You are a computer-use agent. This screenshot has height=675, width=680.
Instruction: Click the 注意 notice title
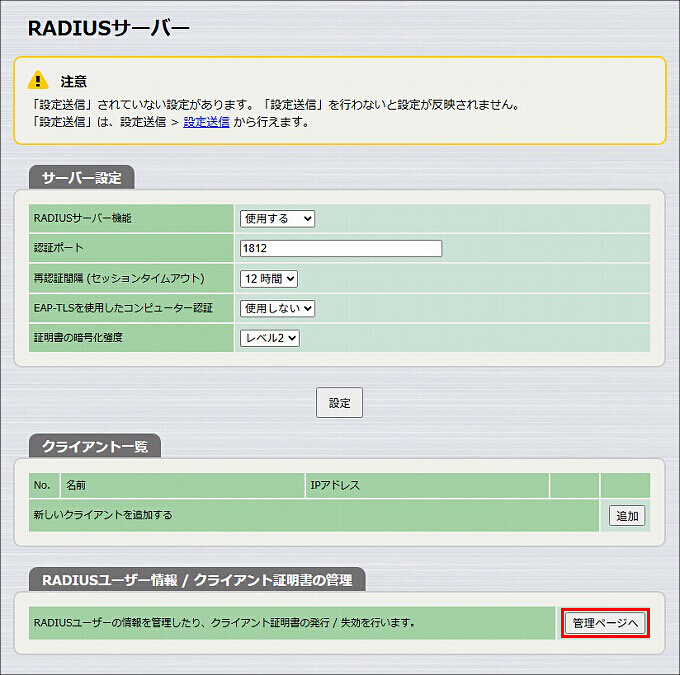pyautogui.click(x=74, y=81)
